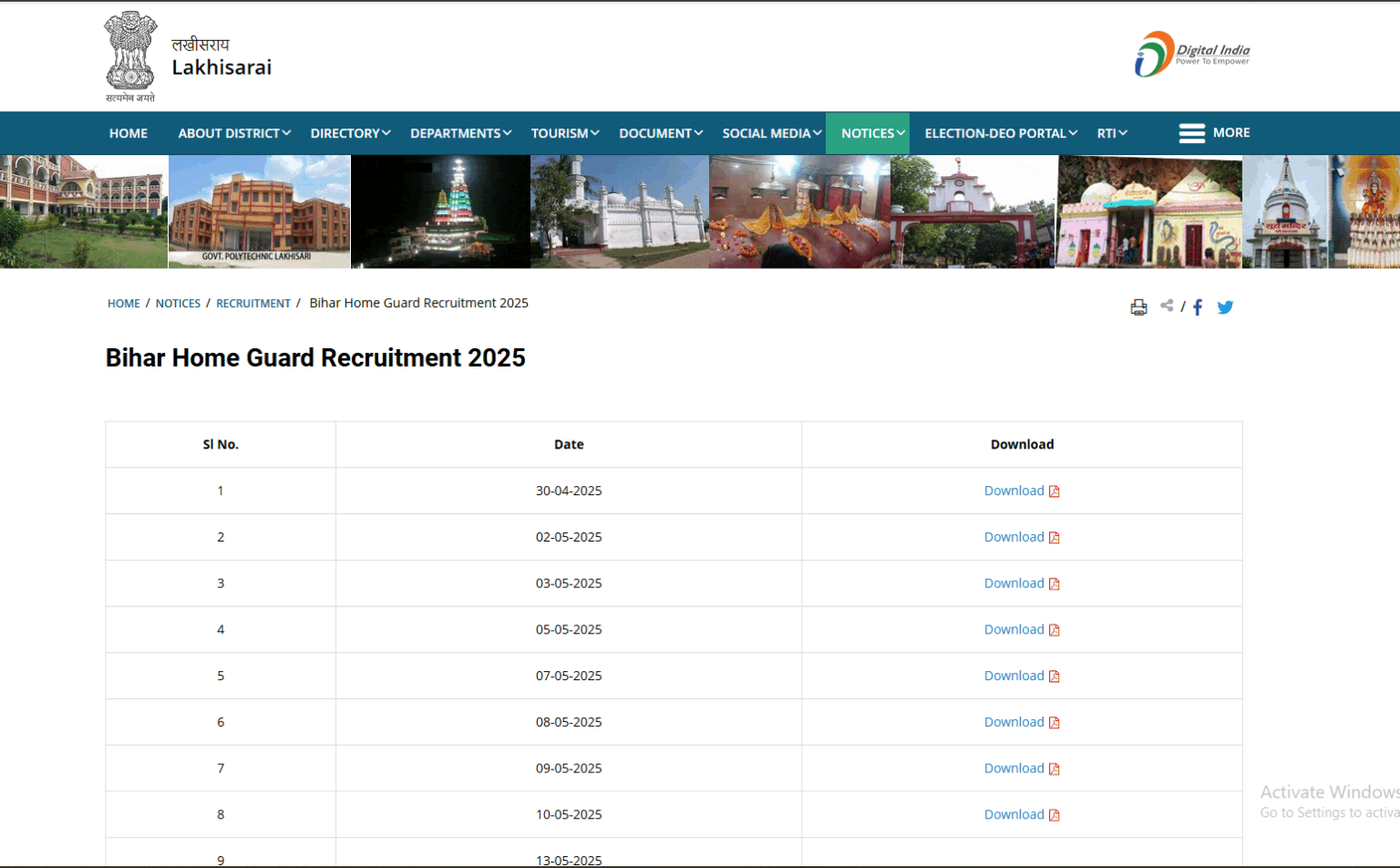Open the ELECTION-DEO PORTAL menu

[x=995, y=133]
